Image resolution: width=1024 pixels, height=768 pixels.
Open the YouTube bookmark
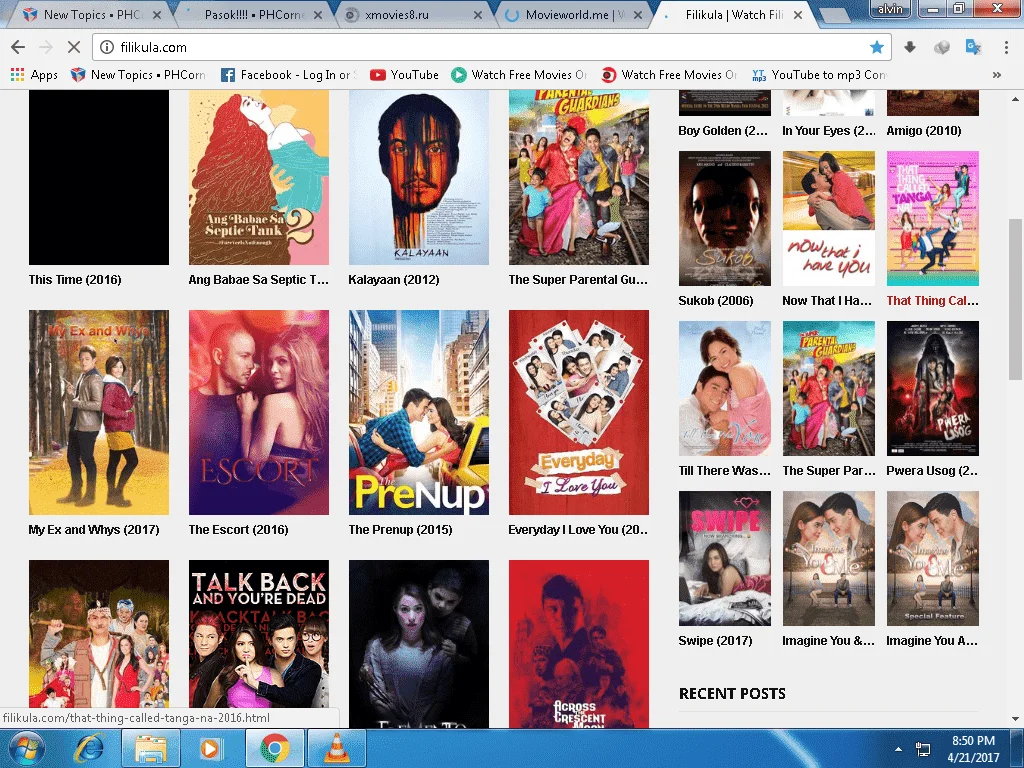(404, 74)
